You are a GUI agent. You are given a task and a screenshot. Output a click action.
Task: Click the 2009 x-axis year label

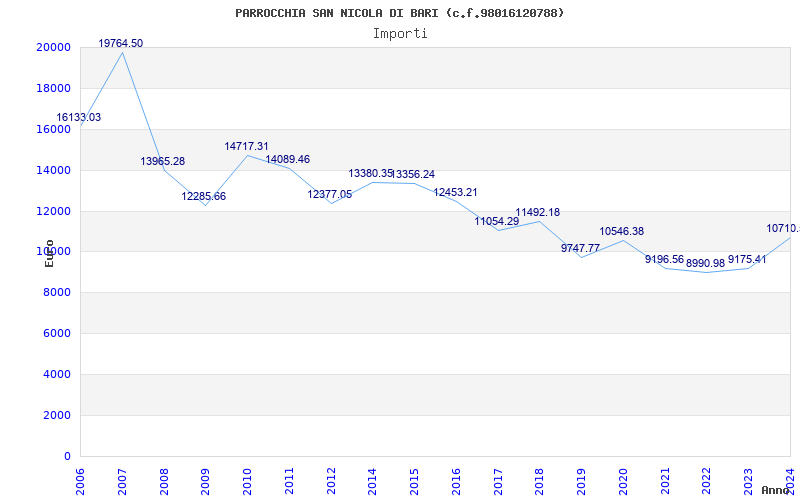pos(206,481)
